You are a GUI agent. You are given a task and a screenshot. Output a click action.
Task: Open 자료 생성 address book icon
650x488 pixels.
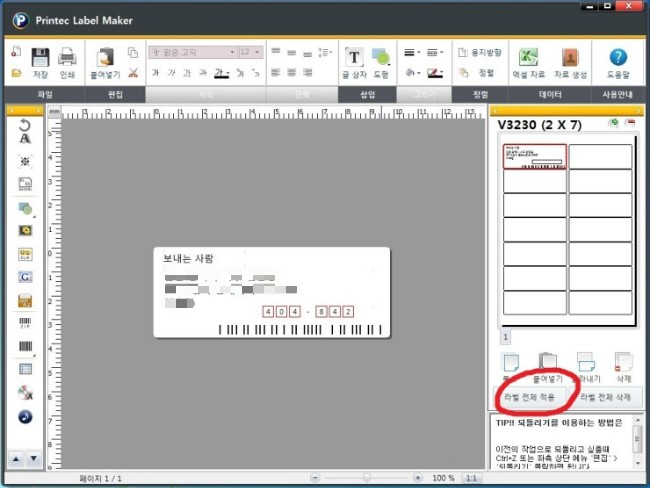tap(570, 63)
